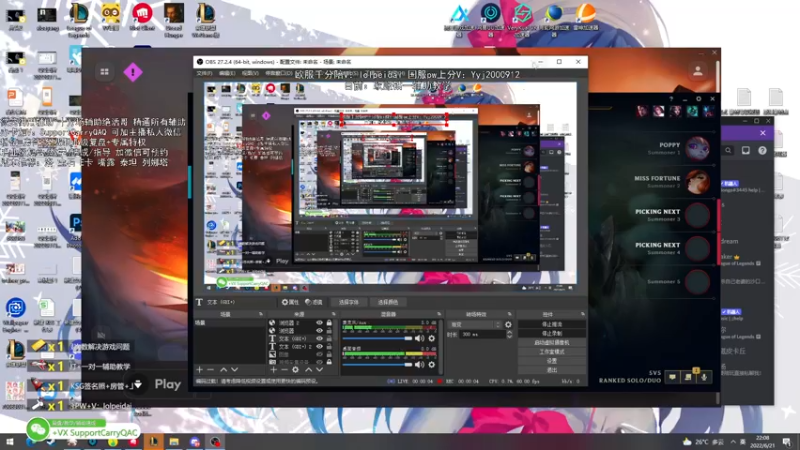The image size is (800, 450).
Task: Click search icon in purple window
Action: point(728,151)
